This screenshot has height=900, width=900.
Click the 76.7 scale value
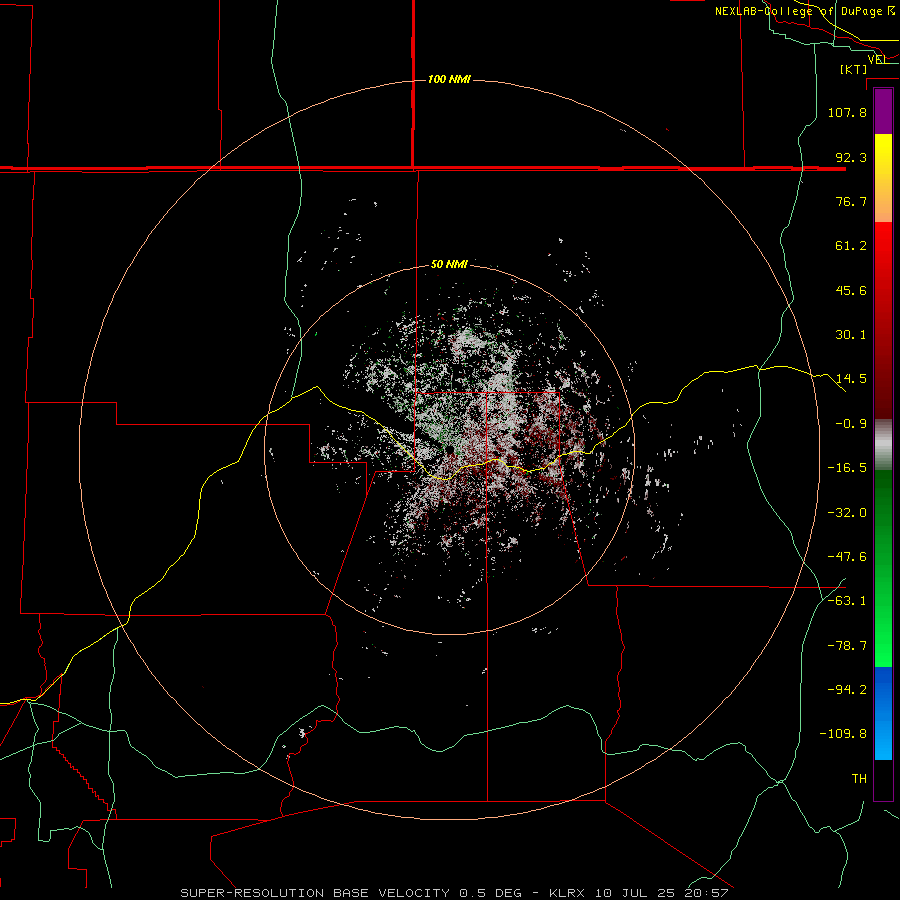(851, 201)
